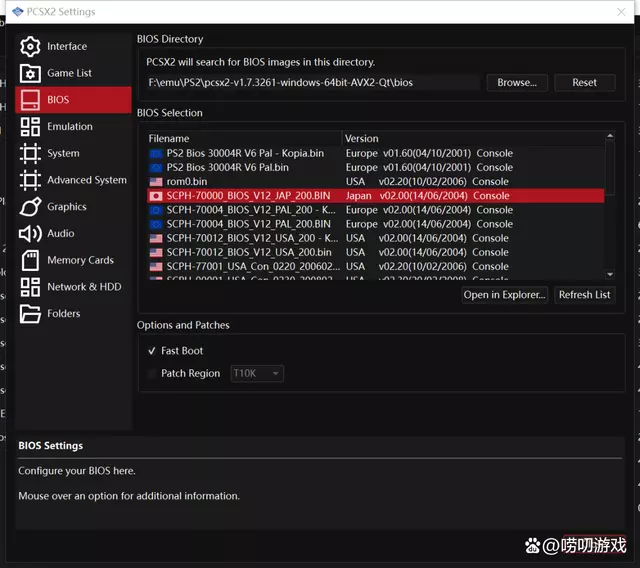
Task: Open Network & HDD settings
Action: pyautogui.click(x=73, y=287)
